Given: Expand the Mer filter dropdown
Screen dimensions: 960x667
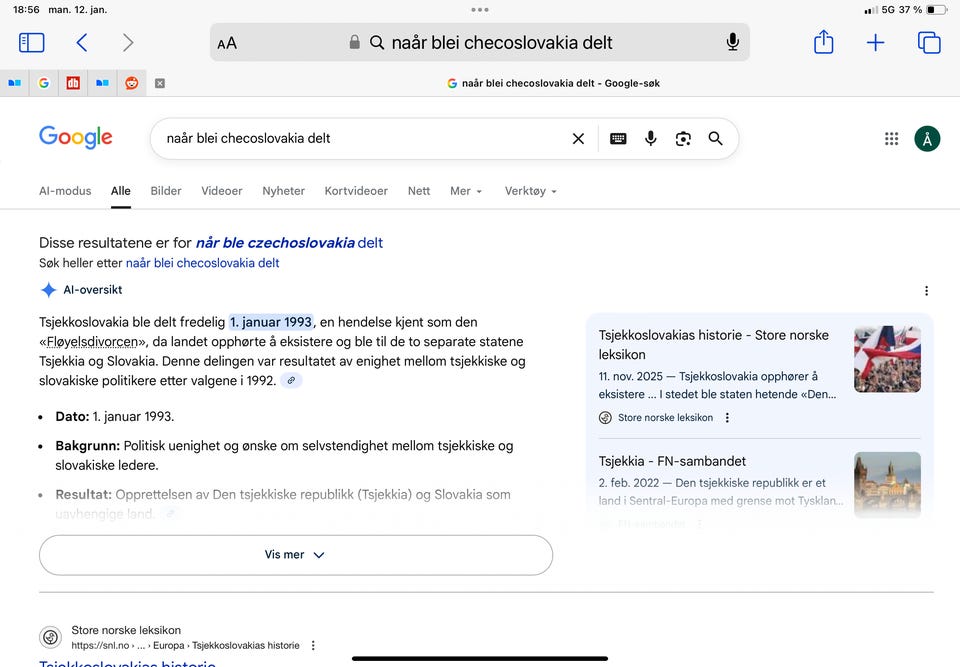Looking at the screenshot, I should (466, 191).
